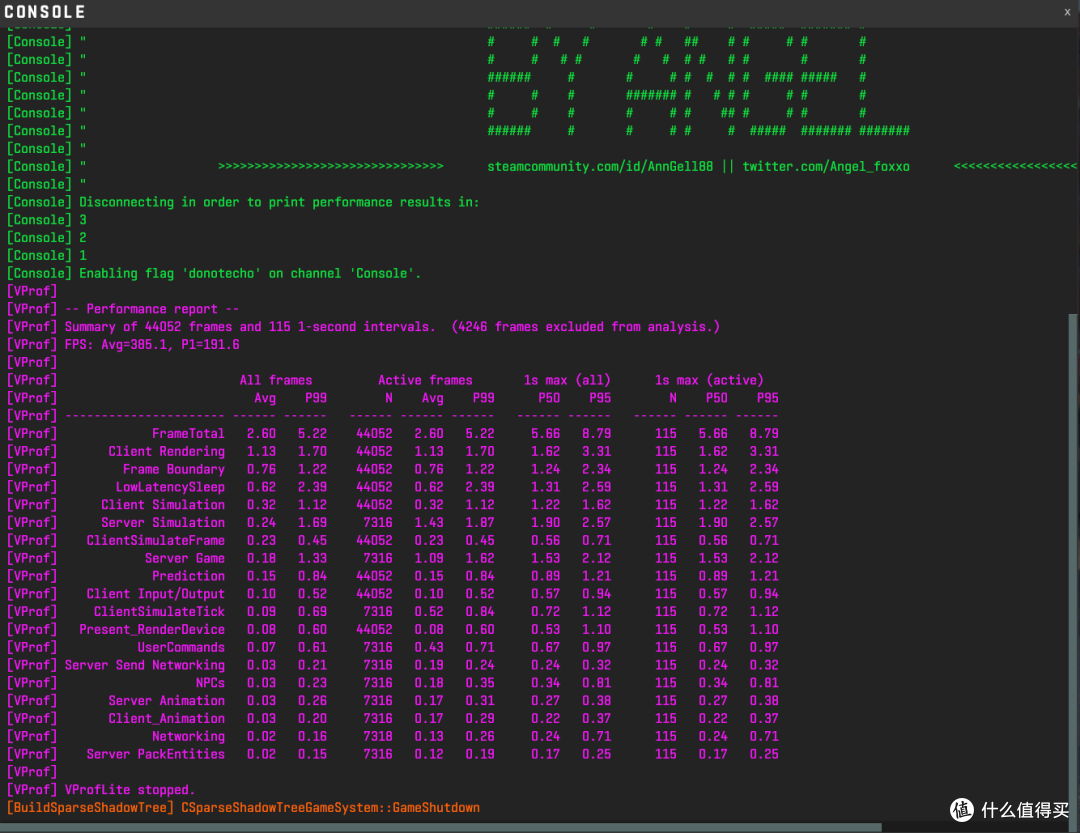Viewport: 1080px width, 833px height.
Task: Click the countdown line '[Console] 3'
Action: (x=46, y=220)
